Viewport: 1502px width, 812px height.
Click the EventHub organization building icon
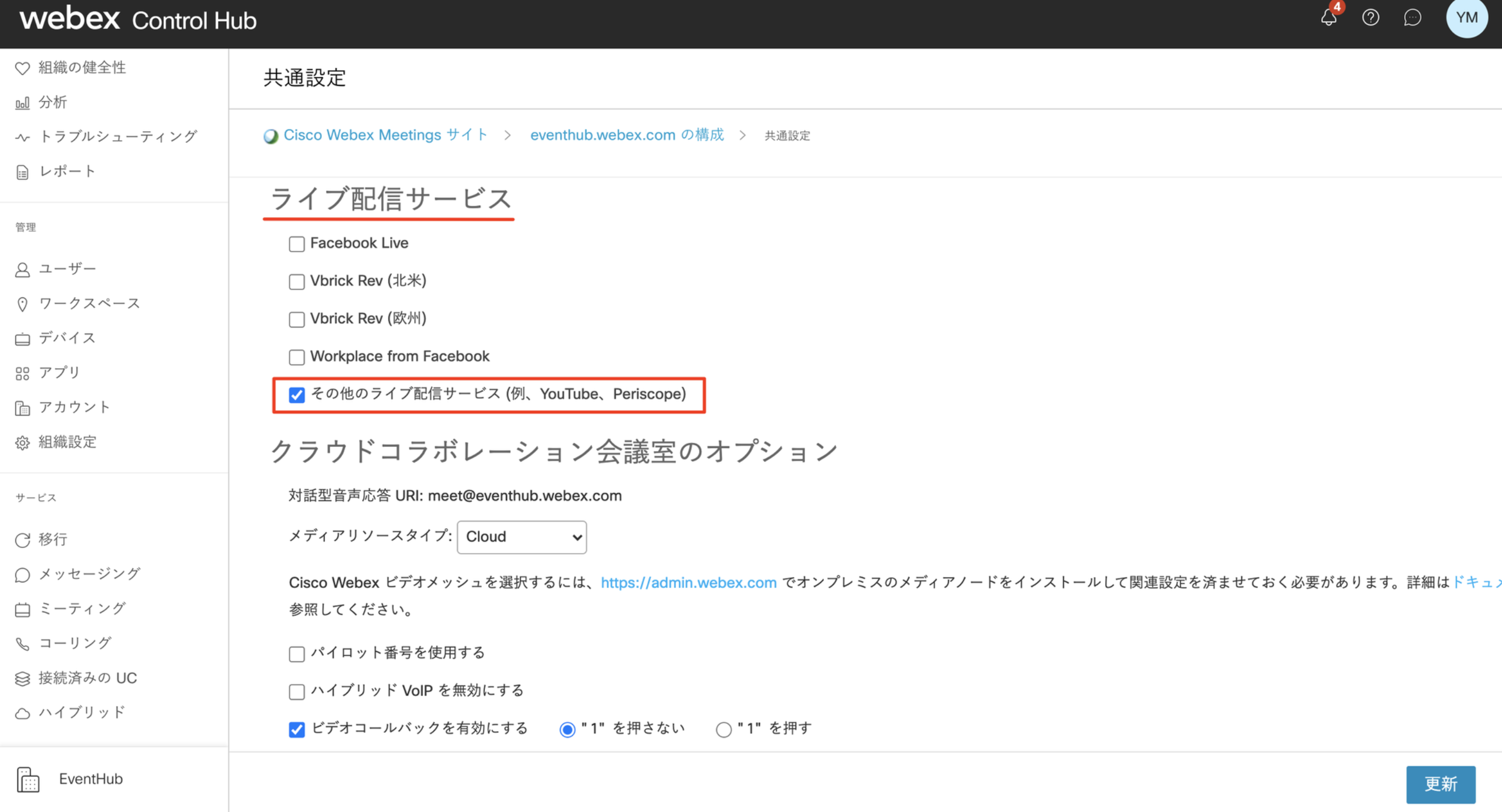tap(27, 779)
